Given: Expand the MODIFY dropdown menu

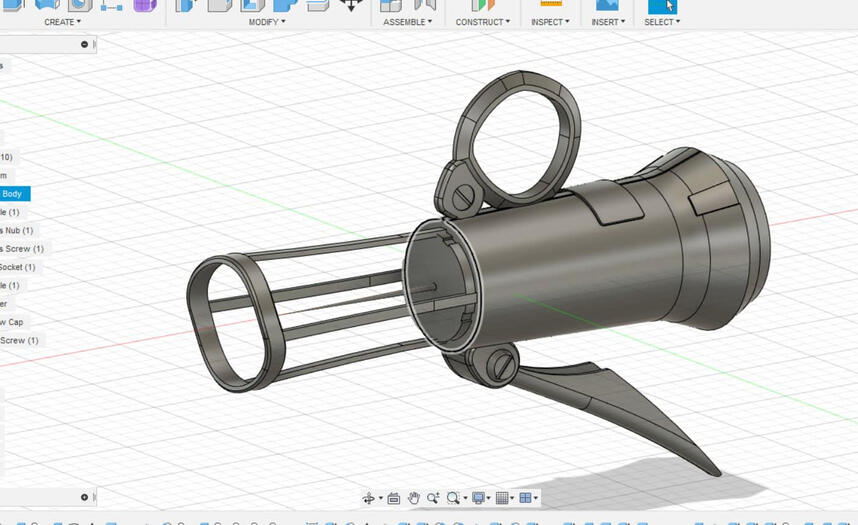Looking at the screenshot, I should click(x=267, y=22).
